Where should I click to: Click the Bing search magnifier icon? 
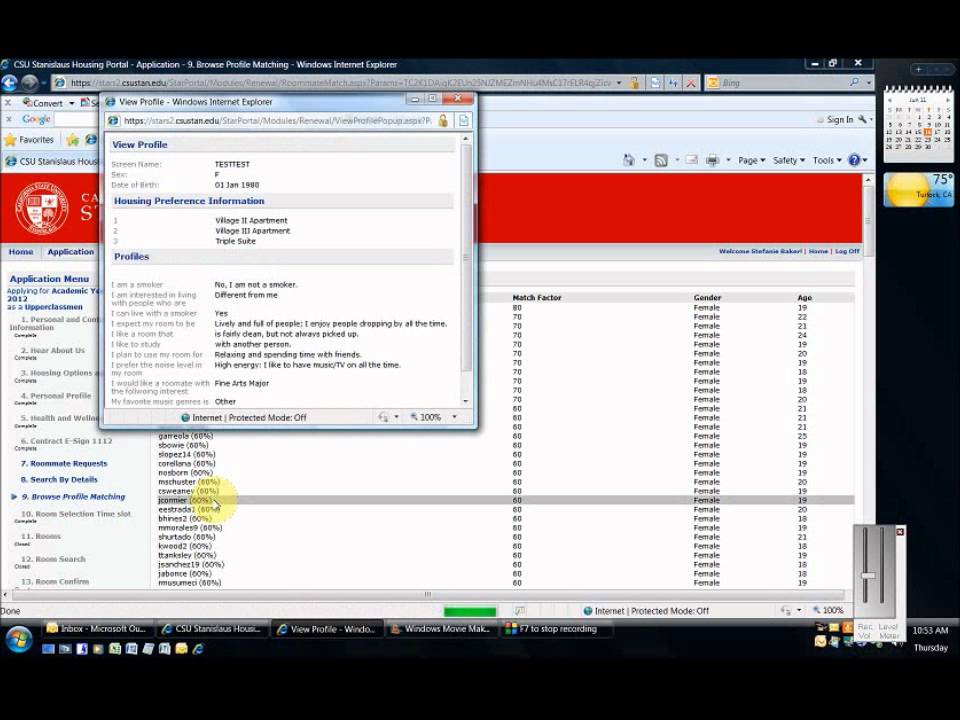(854, 82)
